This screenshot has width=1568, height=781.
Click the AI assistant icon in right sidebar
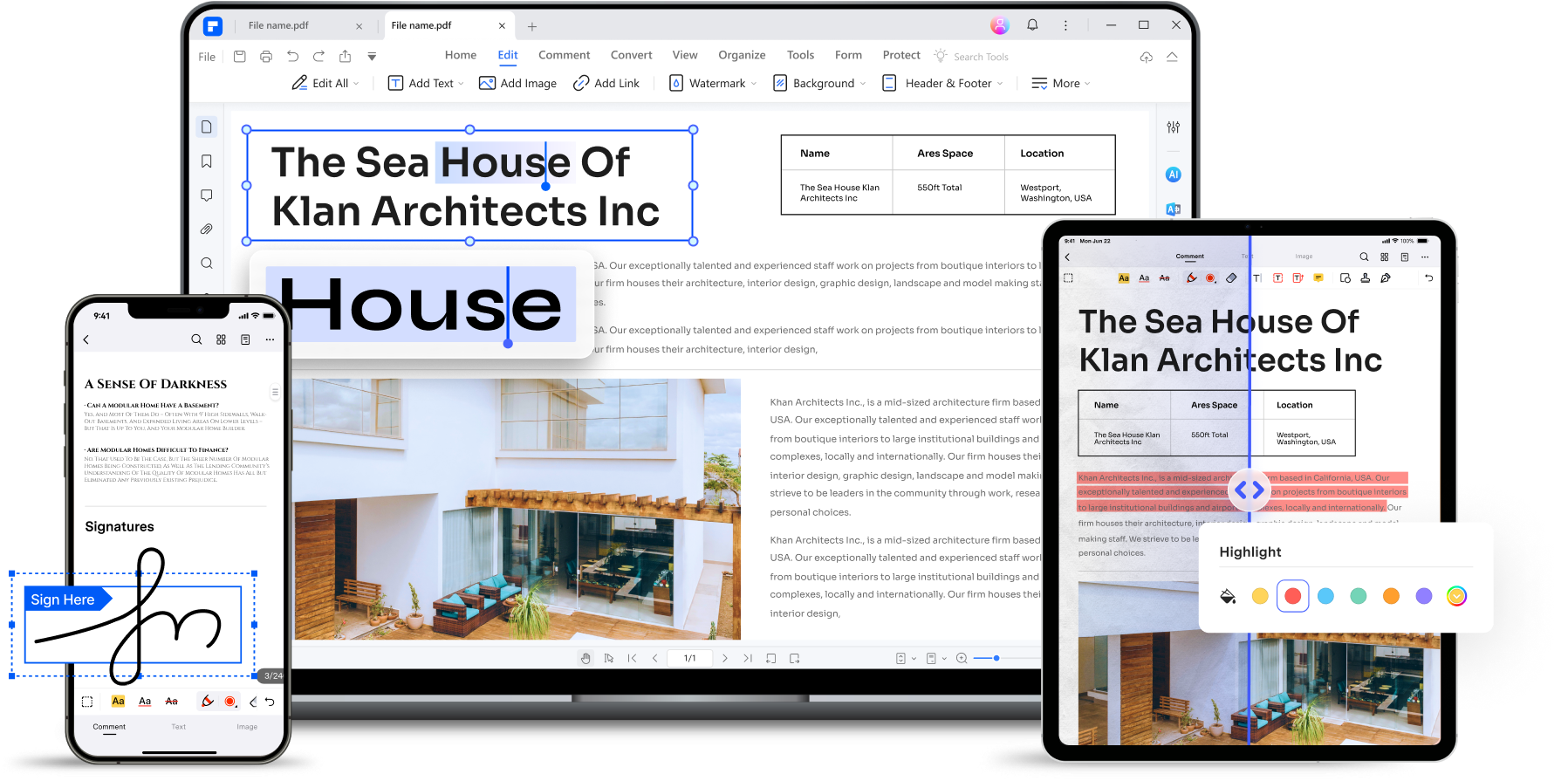1174,175
